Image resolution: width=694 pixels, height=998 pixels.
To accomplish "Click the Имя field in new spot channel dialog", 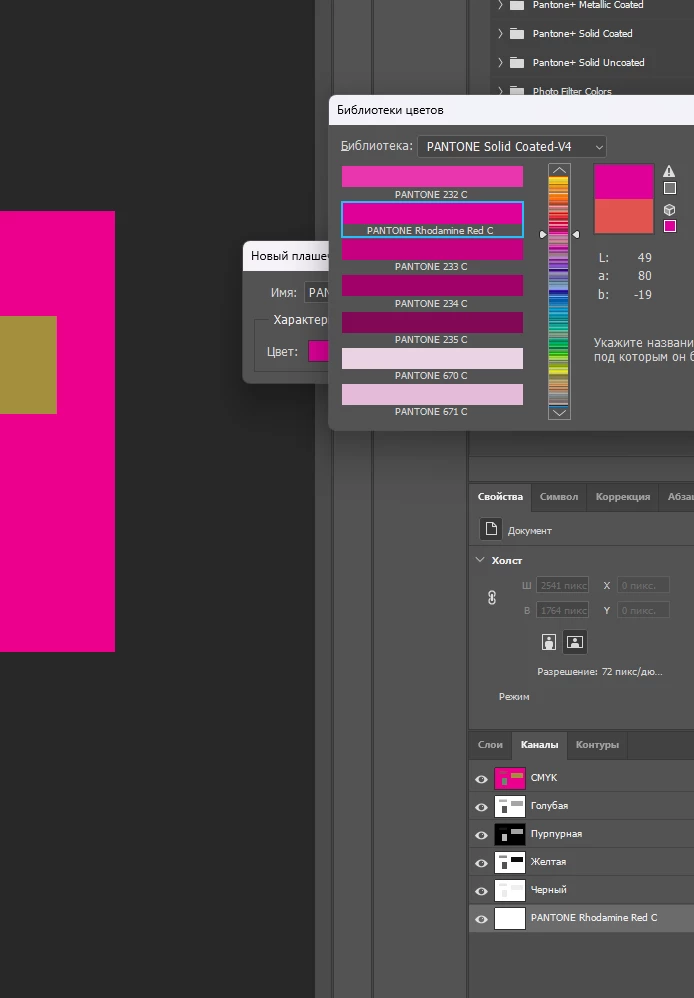I will (x=316, y=293).
